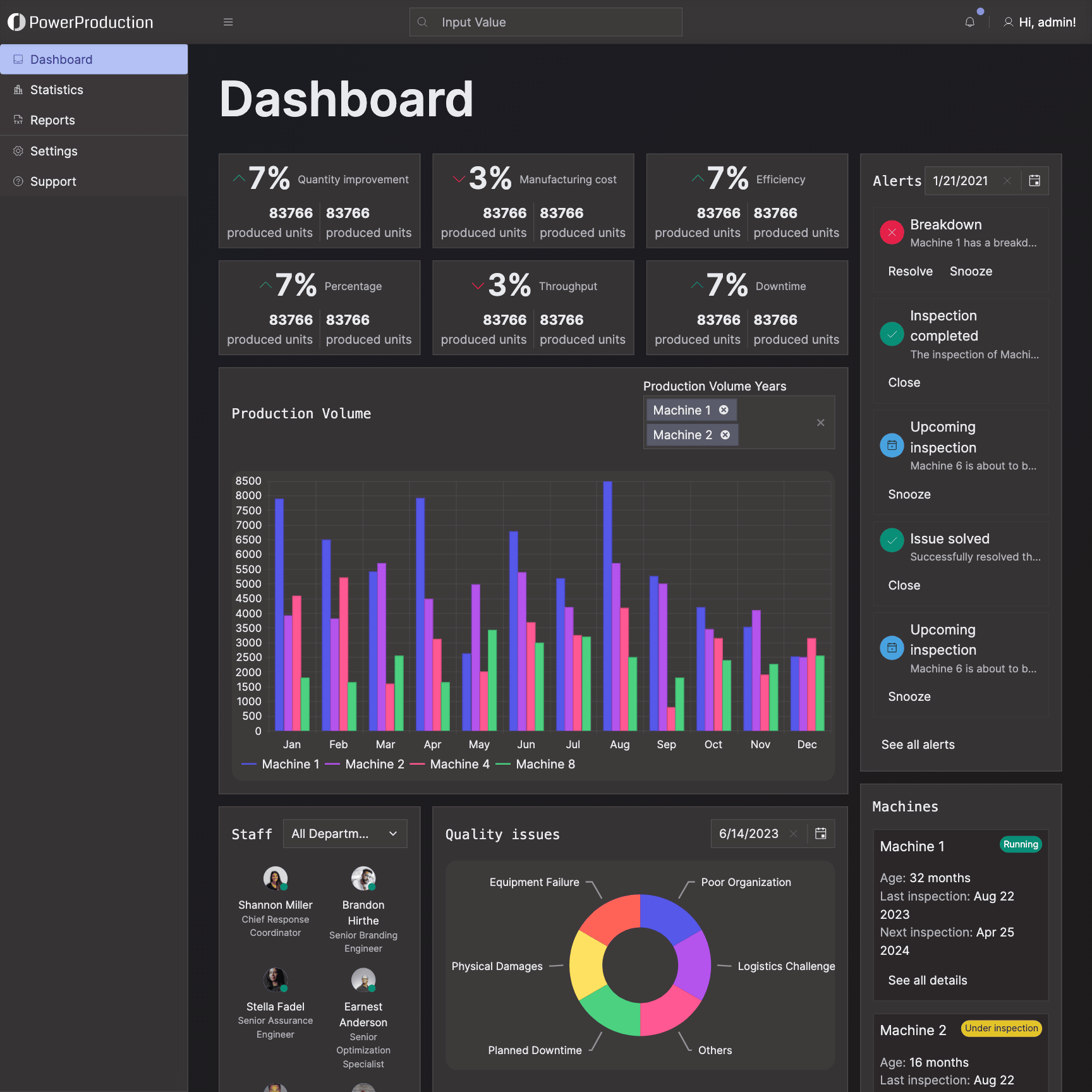1092x1092 pixels.
Task: Clear the 1/21/2021 alerts date
Action: (1007, 181)
